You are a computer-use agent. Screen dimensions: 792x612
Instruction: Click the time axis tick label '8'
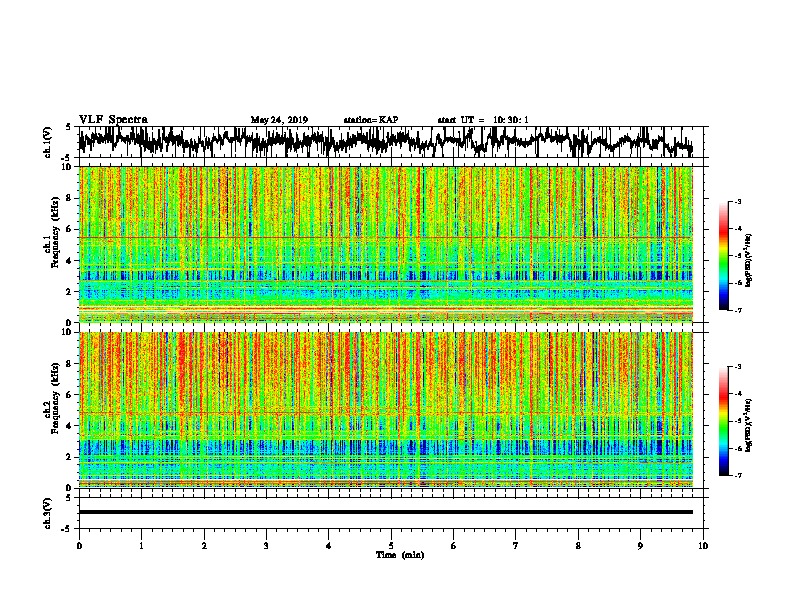pos(578,545)
